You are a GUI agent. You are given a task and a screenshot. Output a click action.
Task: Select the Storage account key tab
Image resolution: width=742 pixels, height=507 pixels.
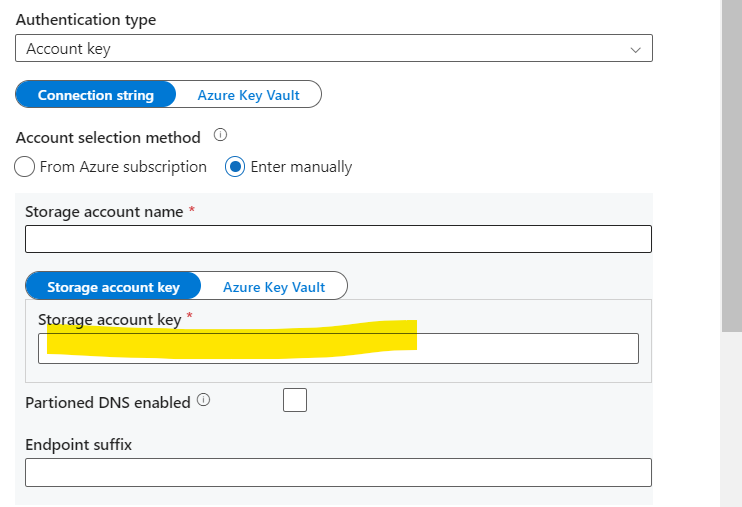coord(113,286)
